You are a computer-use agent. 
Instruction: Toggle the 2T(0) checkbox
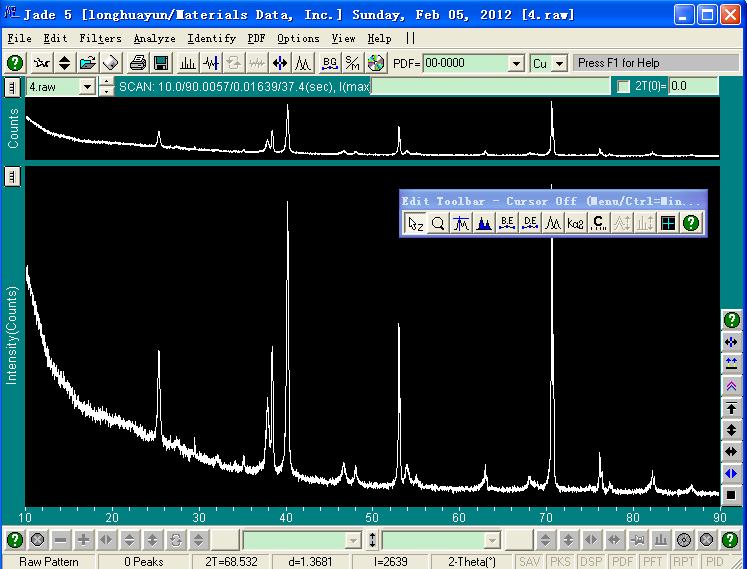point(624,87)
